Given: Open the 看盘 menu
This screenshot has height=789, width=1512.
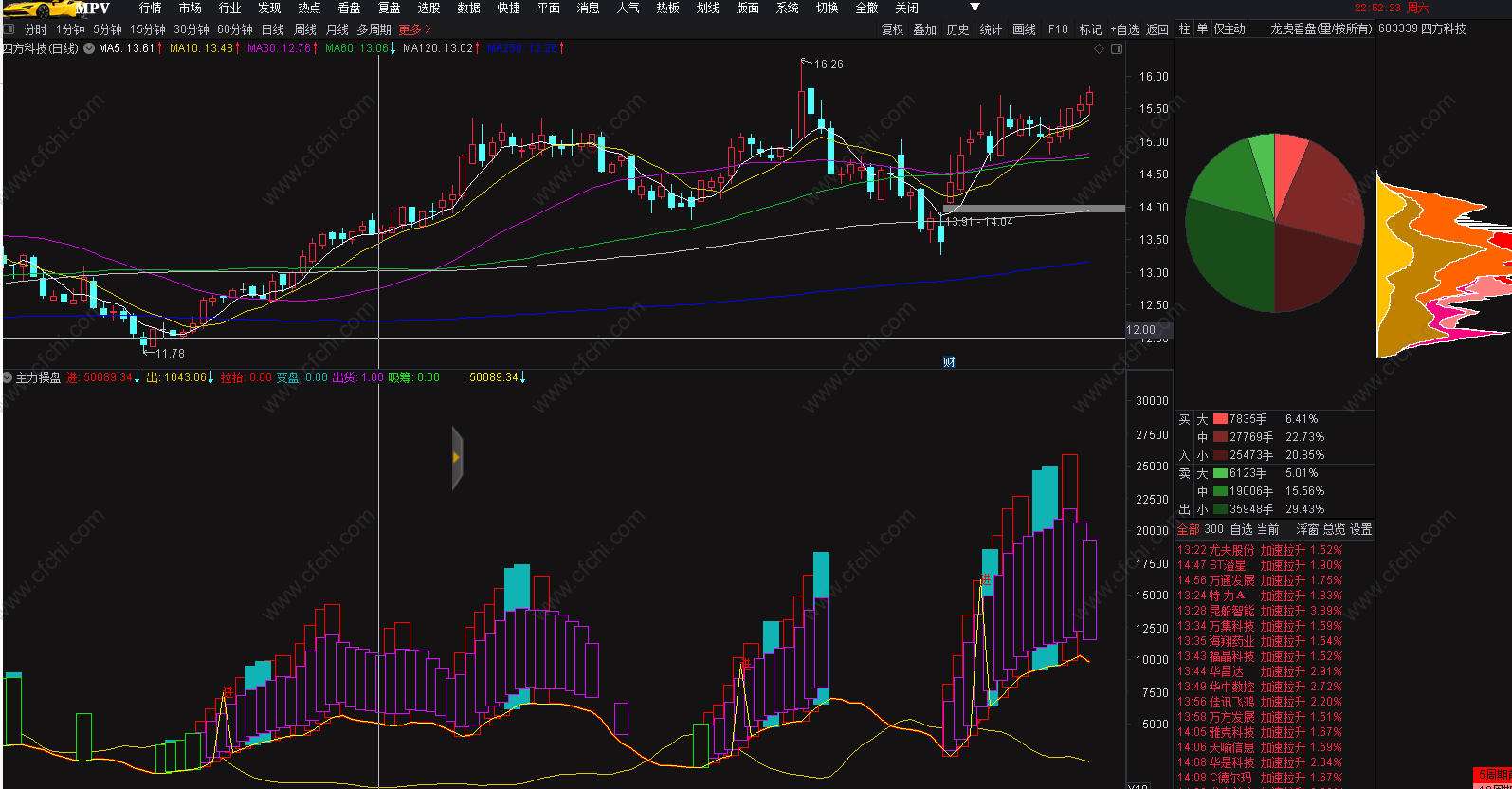Looking at the screenshot, I should [x=350, y=8].
